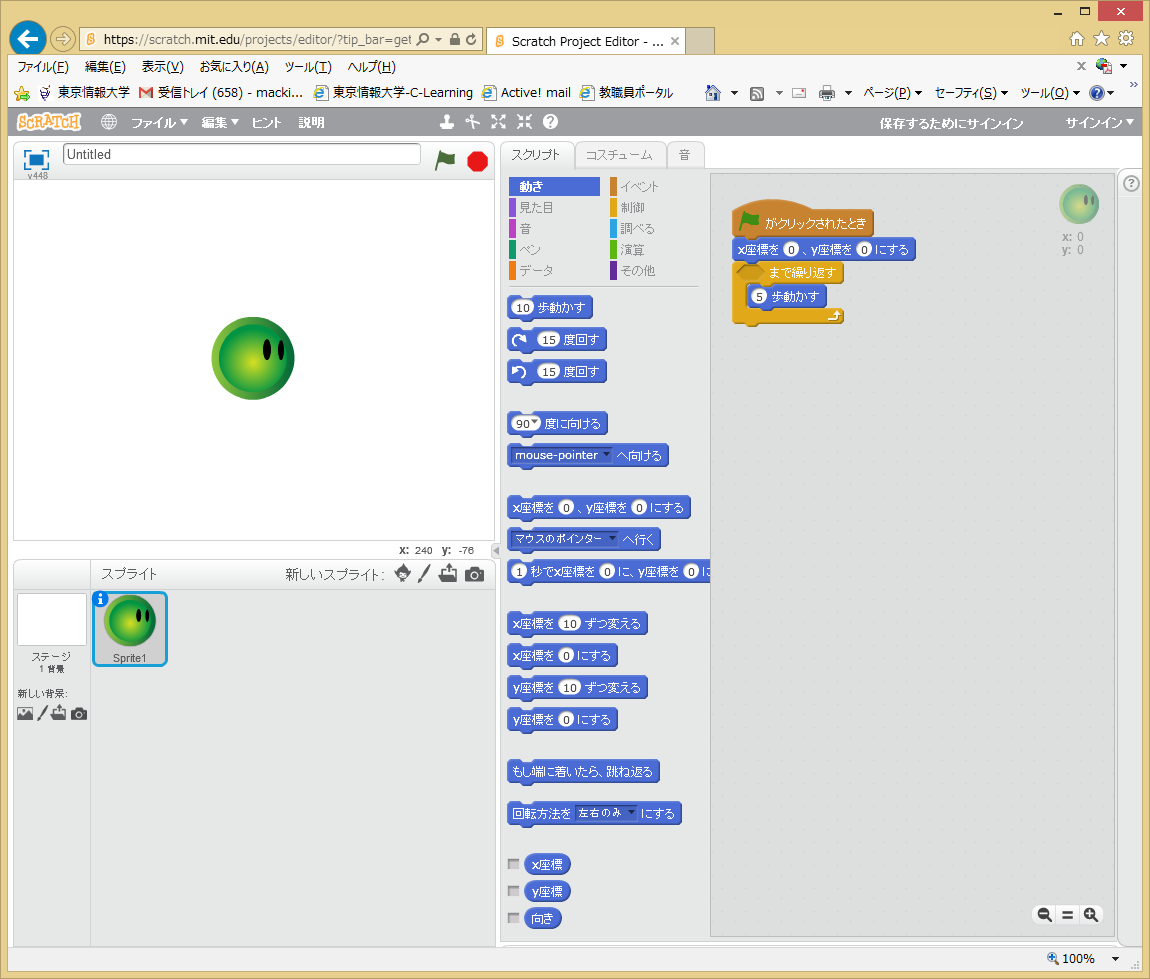Paint a new backdrop icon
This screenshot has width=1150, height=979.
tap(43, 713)
